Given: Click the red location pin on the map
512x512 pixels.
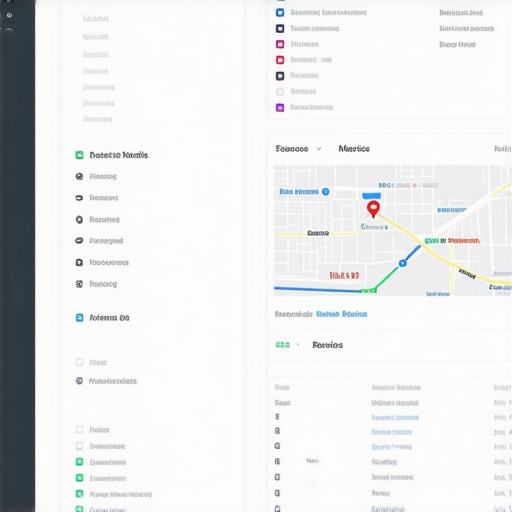Looking at the screenshot, I should click(x=373, y=209).
